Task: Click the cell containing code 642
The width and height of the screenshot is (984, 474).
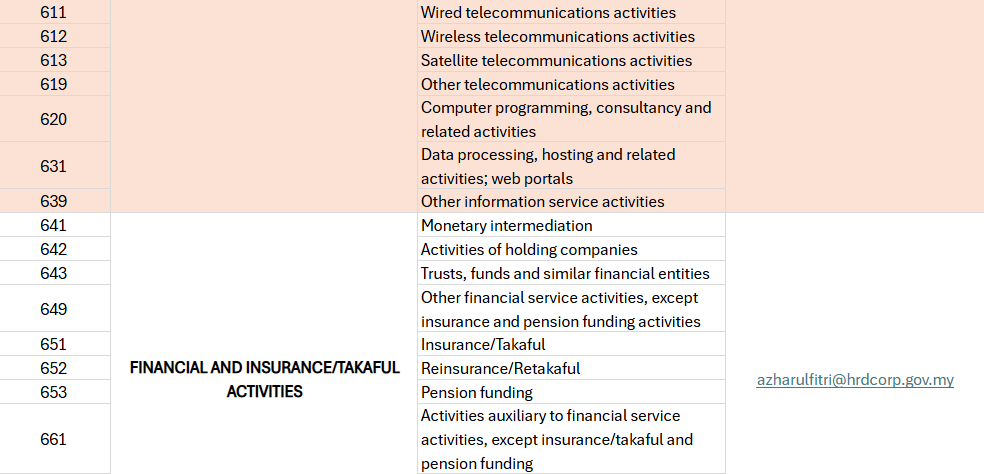Action: pos(54,250)
